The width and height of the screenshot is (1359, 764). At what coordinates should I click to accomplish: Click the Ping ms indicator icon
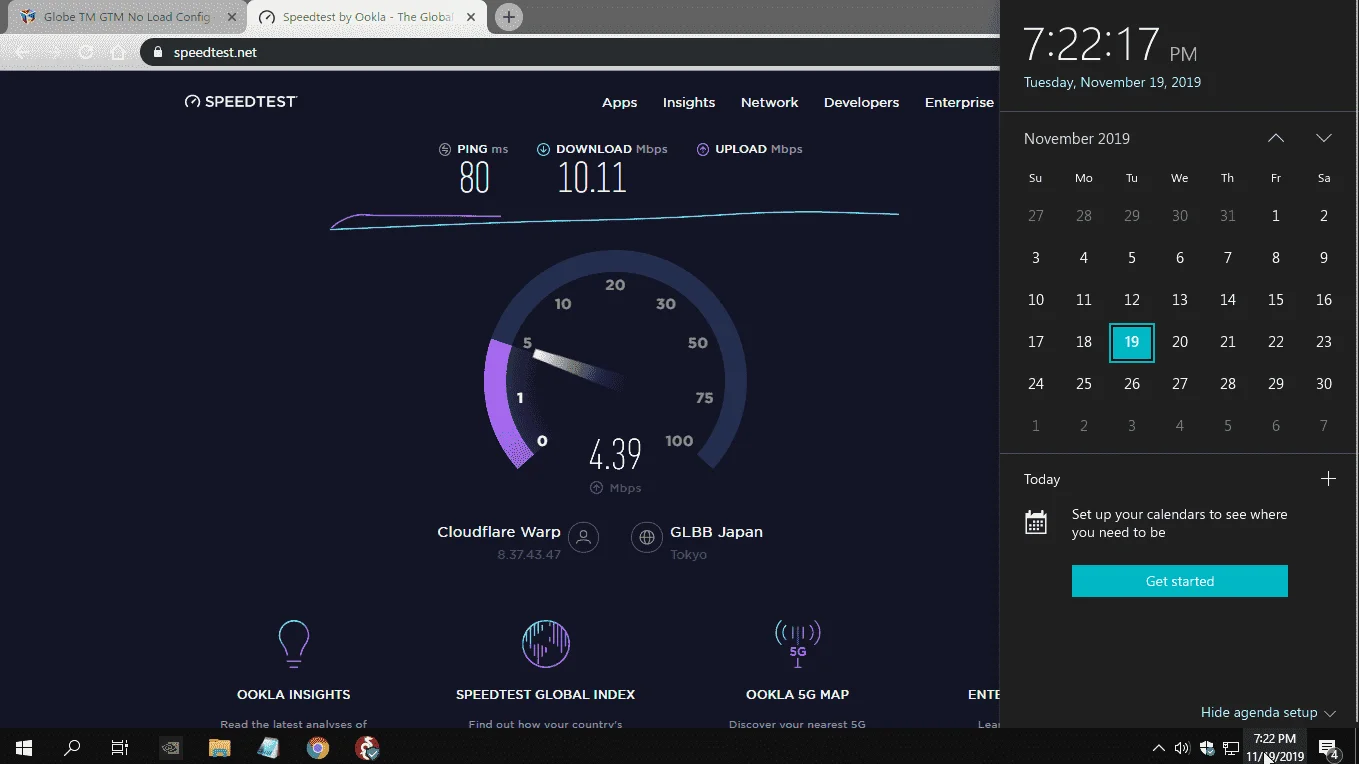(x=445, y=149)
